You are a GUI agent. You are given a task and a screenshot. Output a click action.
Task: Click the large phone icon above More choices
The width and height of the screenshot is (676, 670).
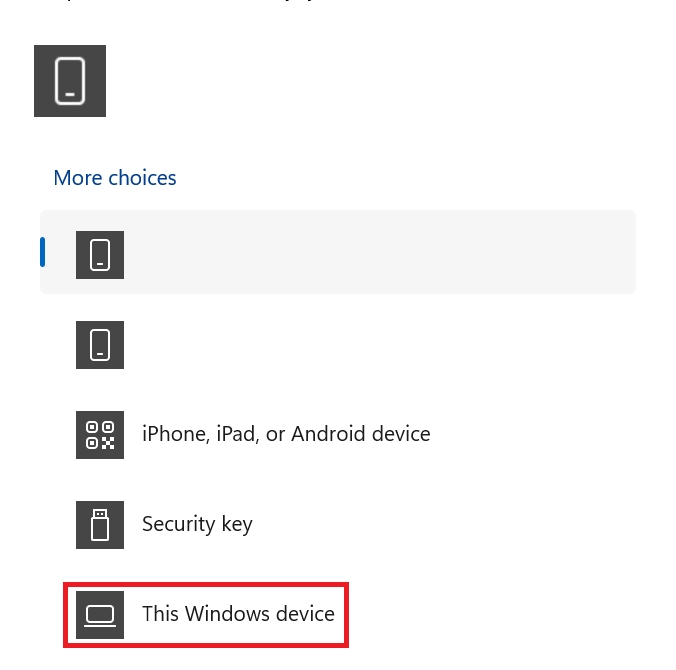coord(70,81)
